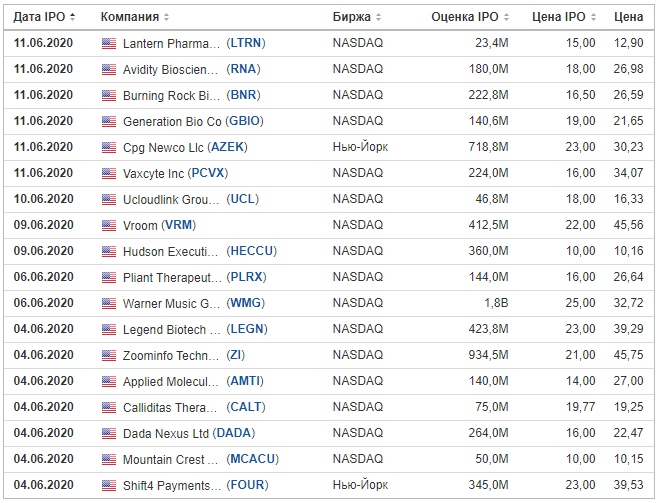This screenshot has height=503, width=660.
Task: Sort by Компания column sort arrows
Action: pos(166,18)
